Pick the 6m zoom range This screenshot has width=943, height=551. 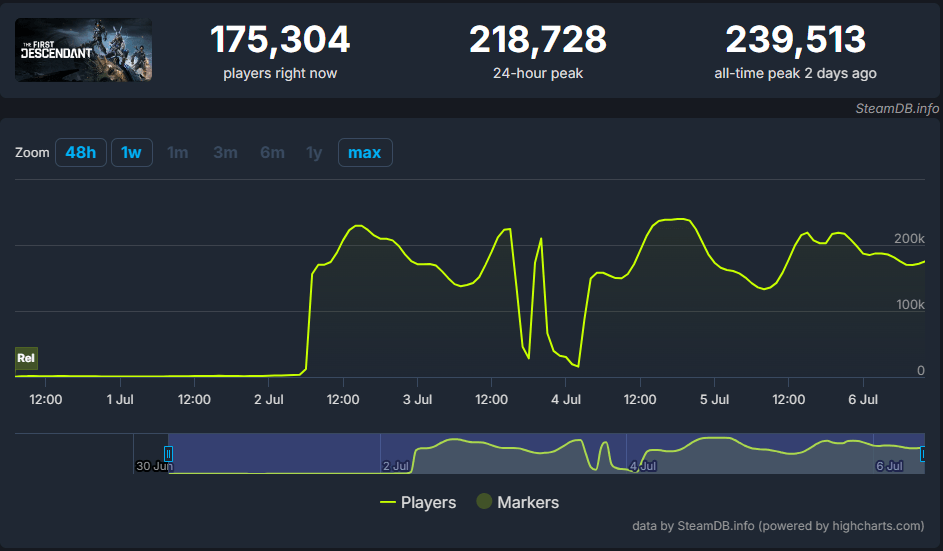pyautogui.click(x=272, y=153)
